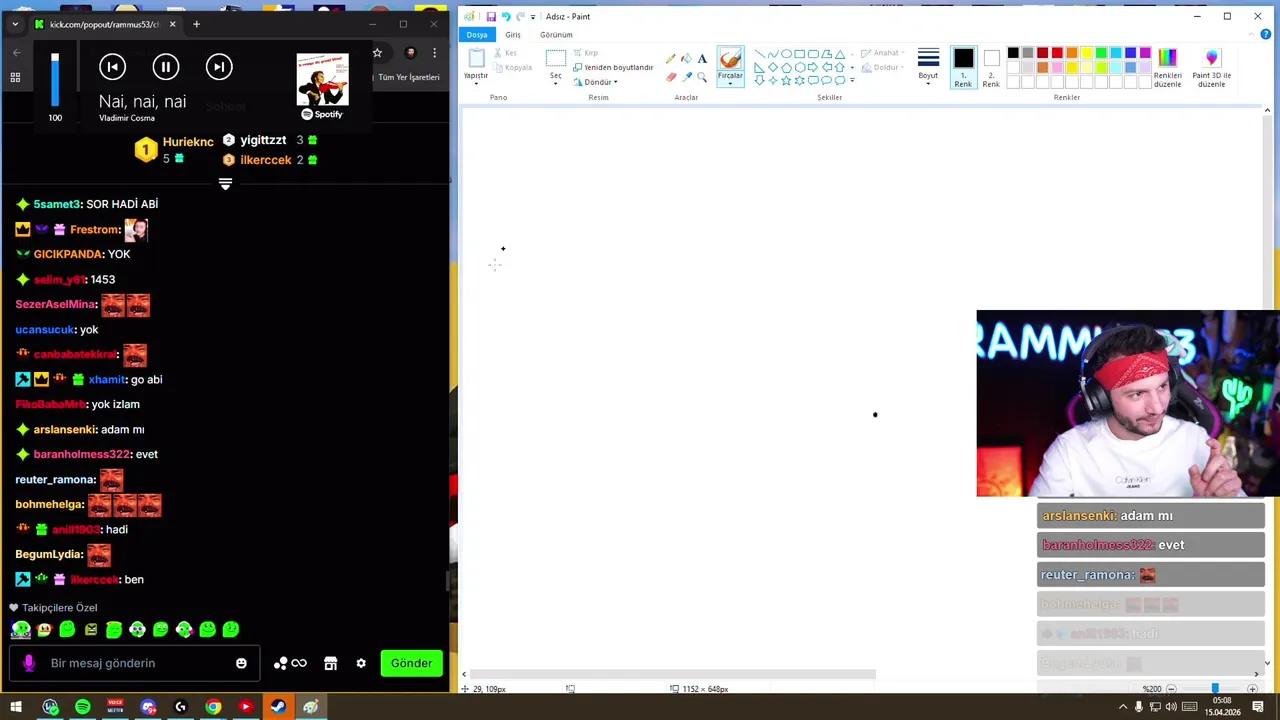Click the Kopyala copy icon
The width and height of the screenshot is (1280, 720).
[x=513, y=67]
